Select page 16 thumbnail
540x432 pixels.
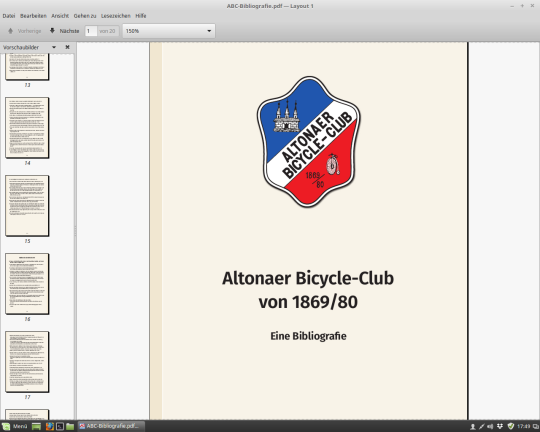27,284
